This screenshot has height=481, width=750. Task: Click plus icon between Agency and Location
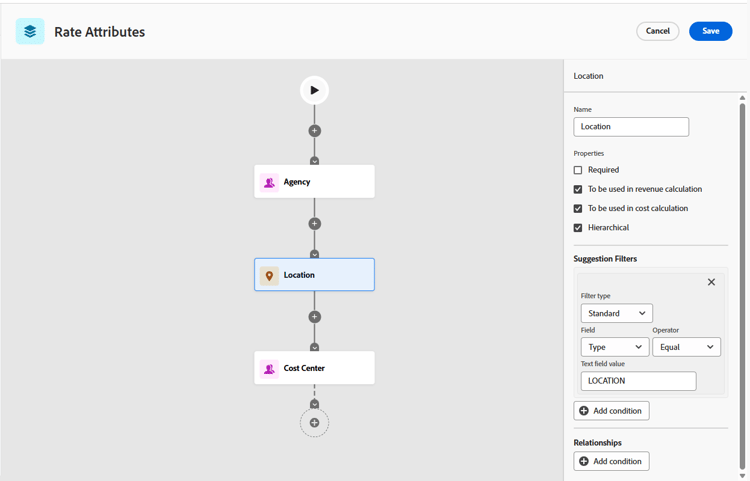[314, 224]
